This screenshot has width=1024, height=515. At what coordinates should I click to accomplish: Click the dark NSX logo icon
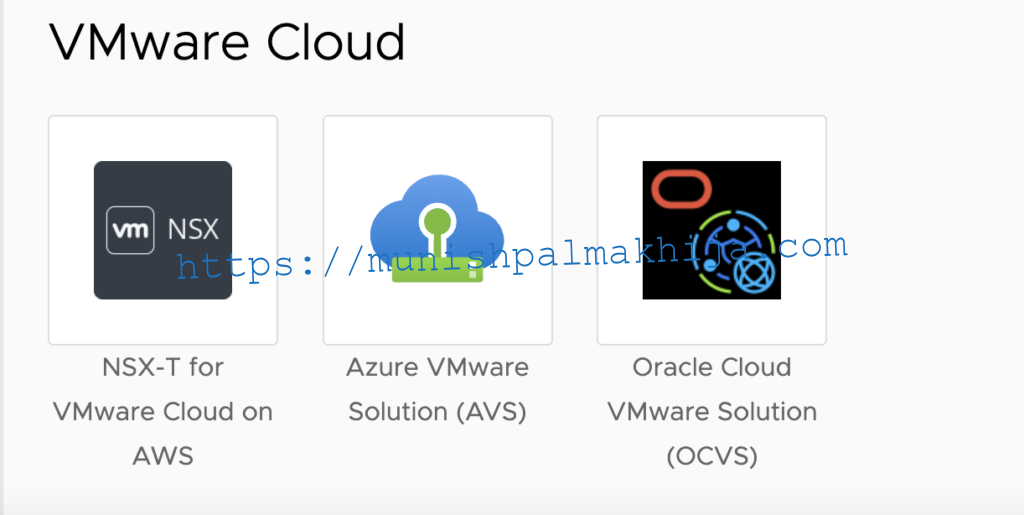(163, 230)
